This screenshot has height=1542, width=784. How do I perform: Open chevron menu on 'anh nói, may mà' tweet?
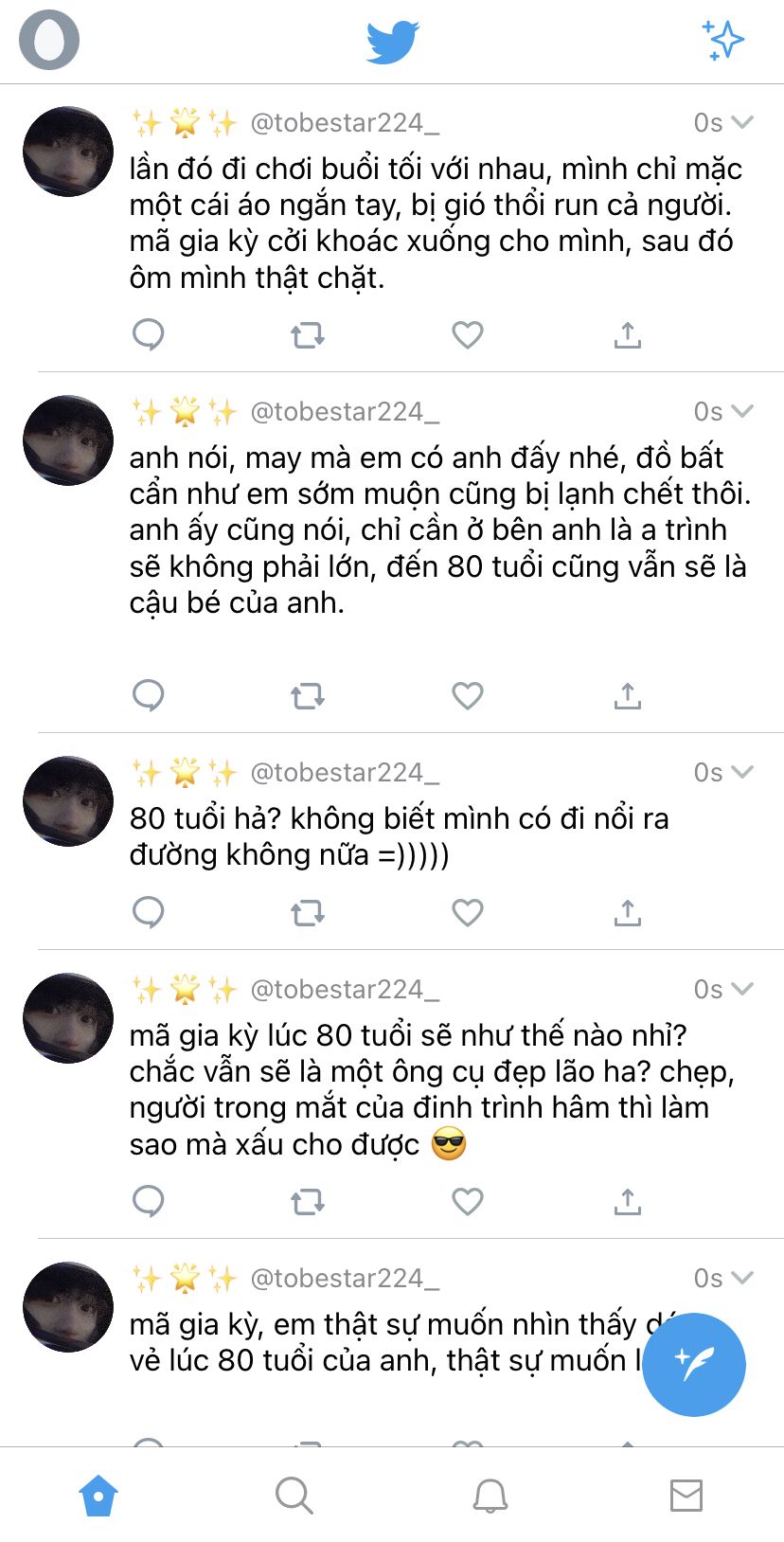pyautogui.click(x=742, y=411)
